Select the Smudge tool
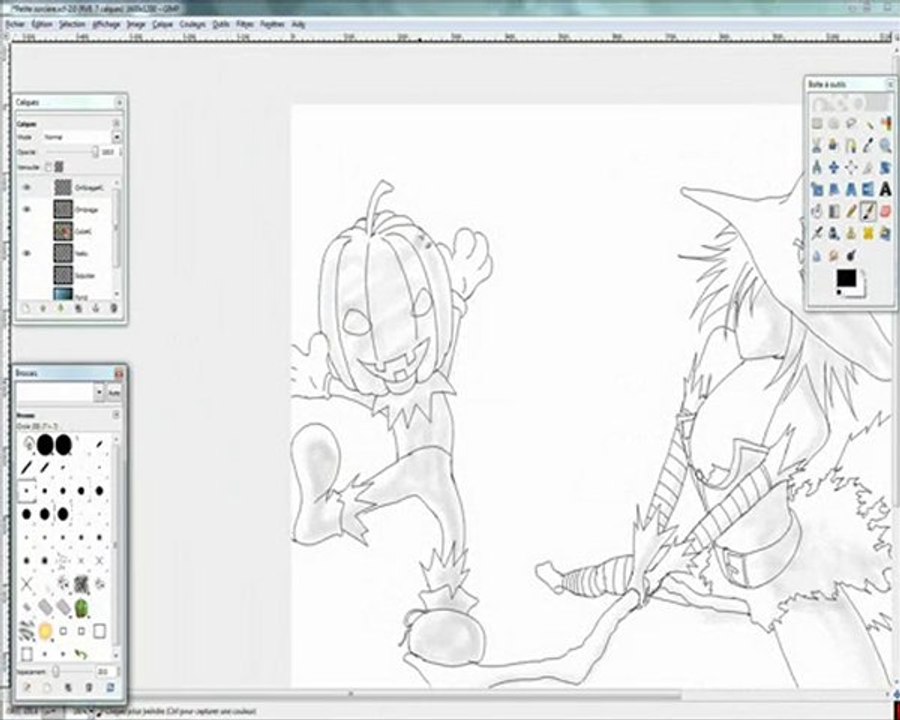This screenshot has width=900, height=720. point(834,255)
